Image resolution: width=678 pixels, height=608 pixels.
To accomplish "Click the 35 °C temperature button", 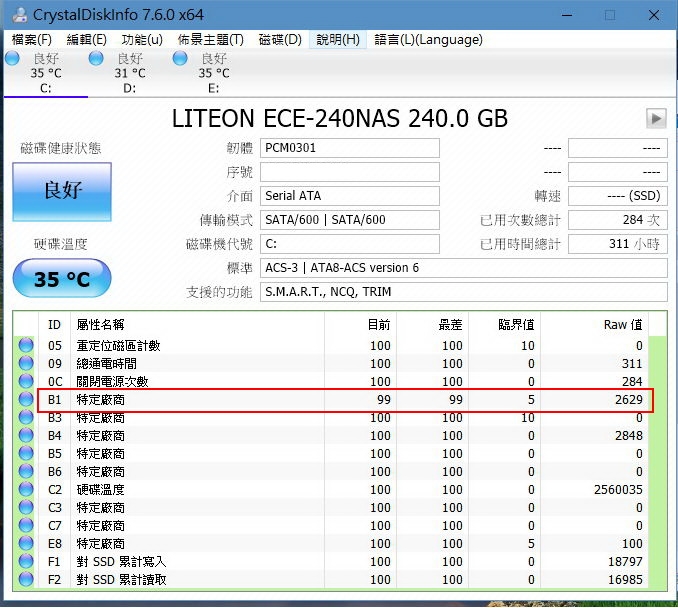I will click(x=62, y=278).
